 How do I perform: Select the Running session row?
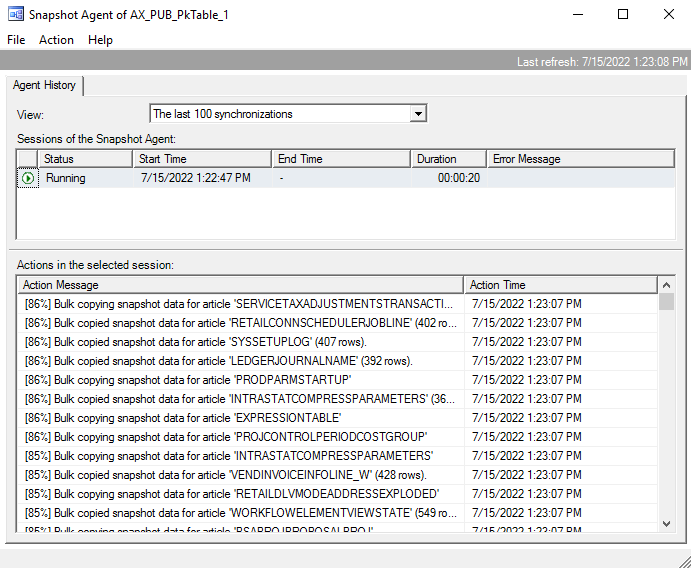click(346, 178)
